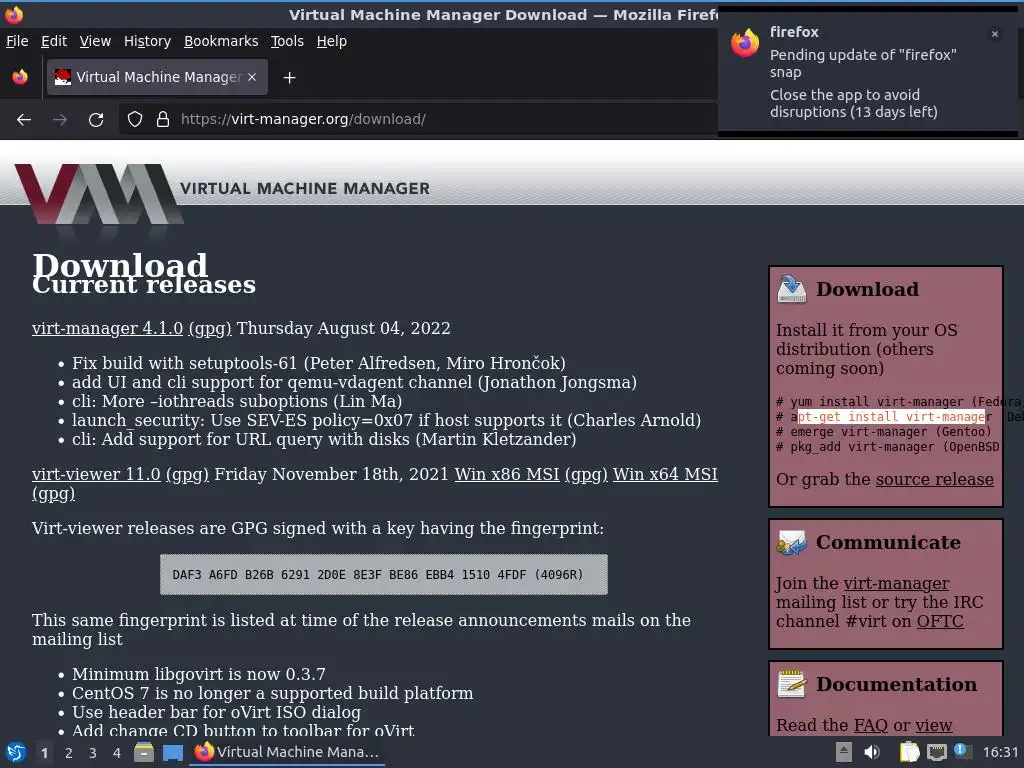Click the Download sidebar box icon
This screenshot has height=768, width=1024.
tap(792, 289)
